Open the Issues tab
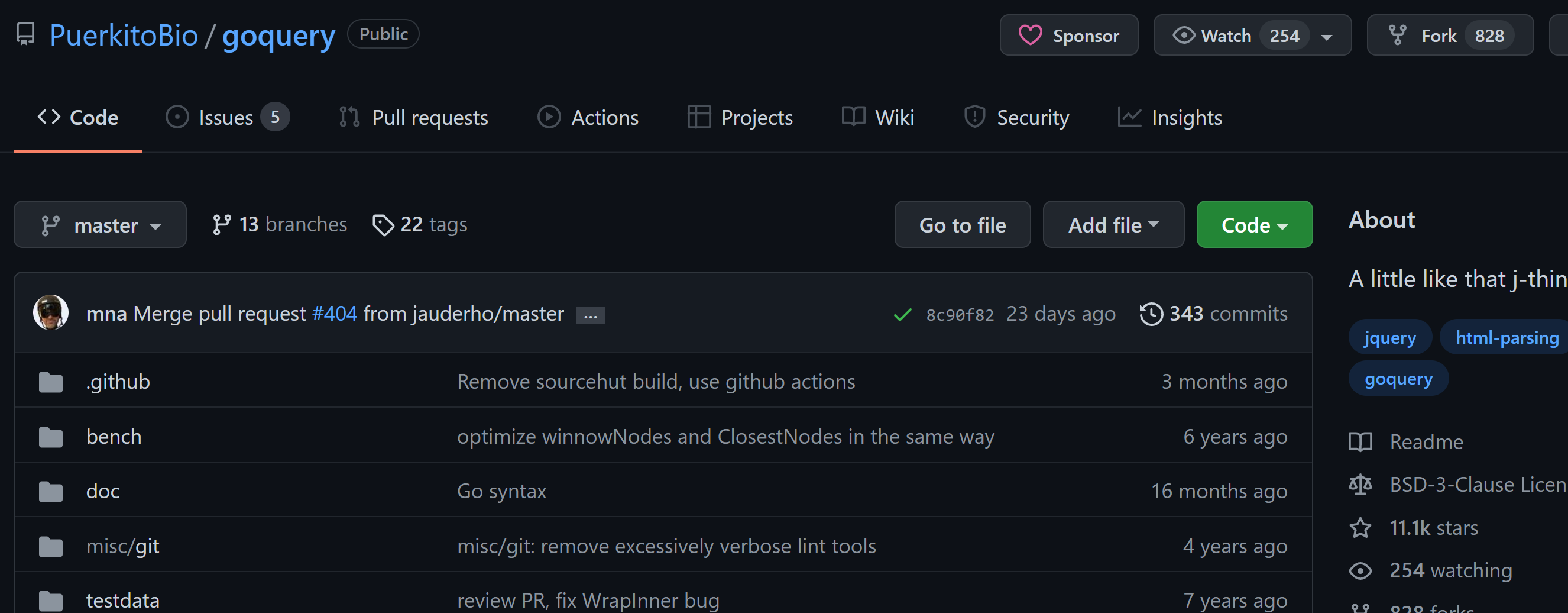The height and width of the screenshot is (613, 1568). [x=228, y=118]
